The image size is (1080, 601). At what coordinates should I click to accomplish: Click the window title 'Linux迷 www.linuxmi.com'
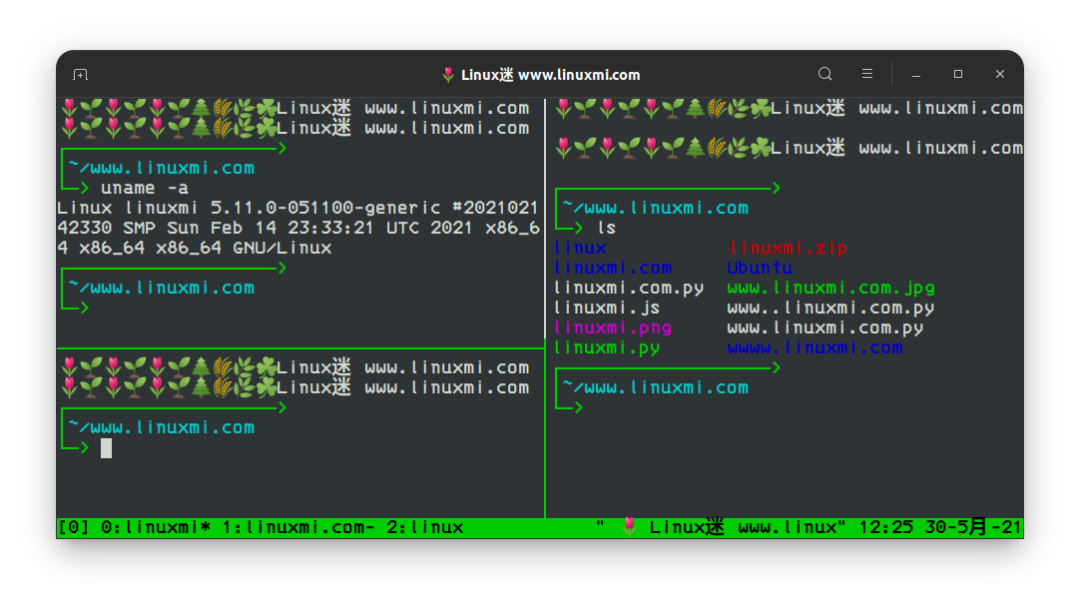pyautogui.click(x=550, y=74)
